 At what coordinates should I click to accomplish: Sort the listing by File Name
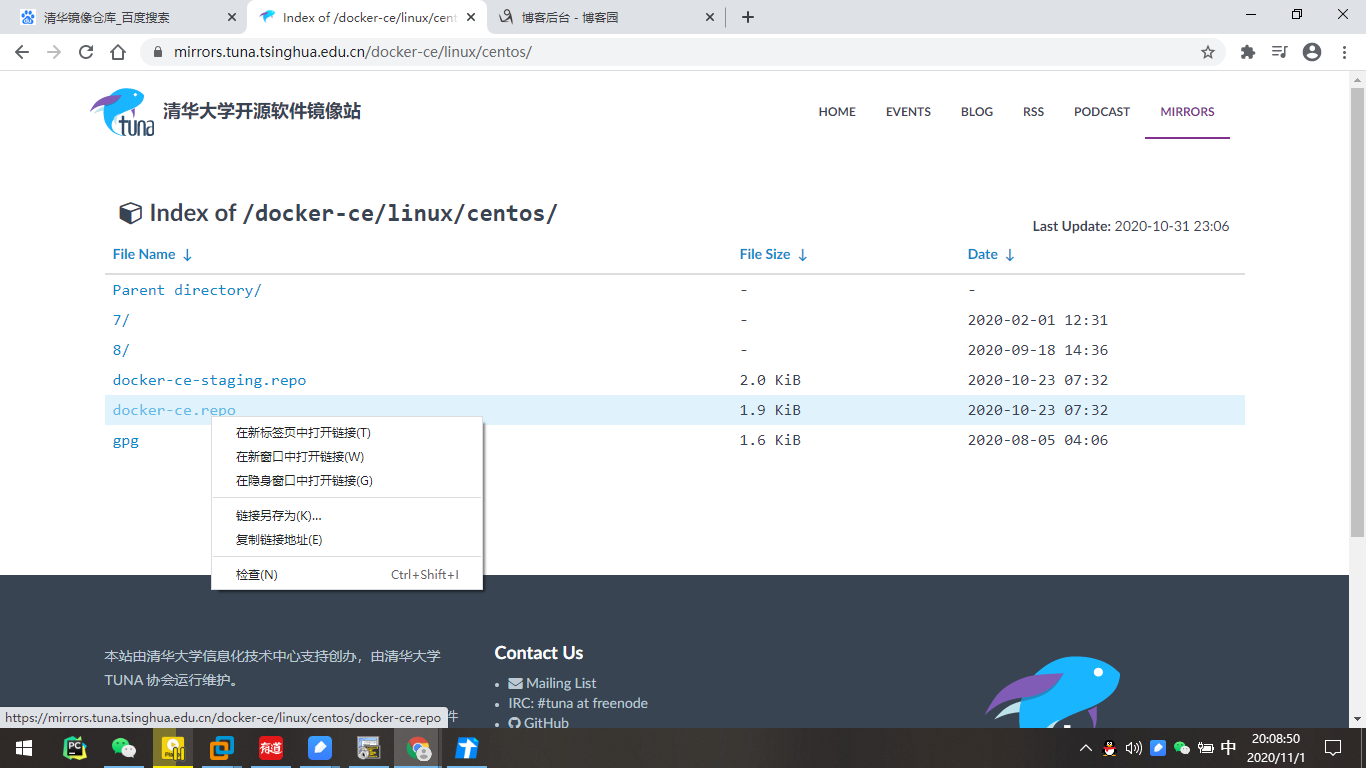152,254
